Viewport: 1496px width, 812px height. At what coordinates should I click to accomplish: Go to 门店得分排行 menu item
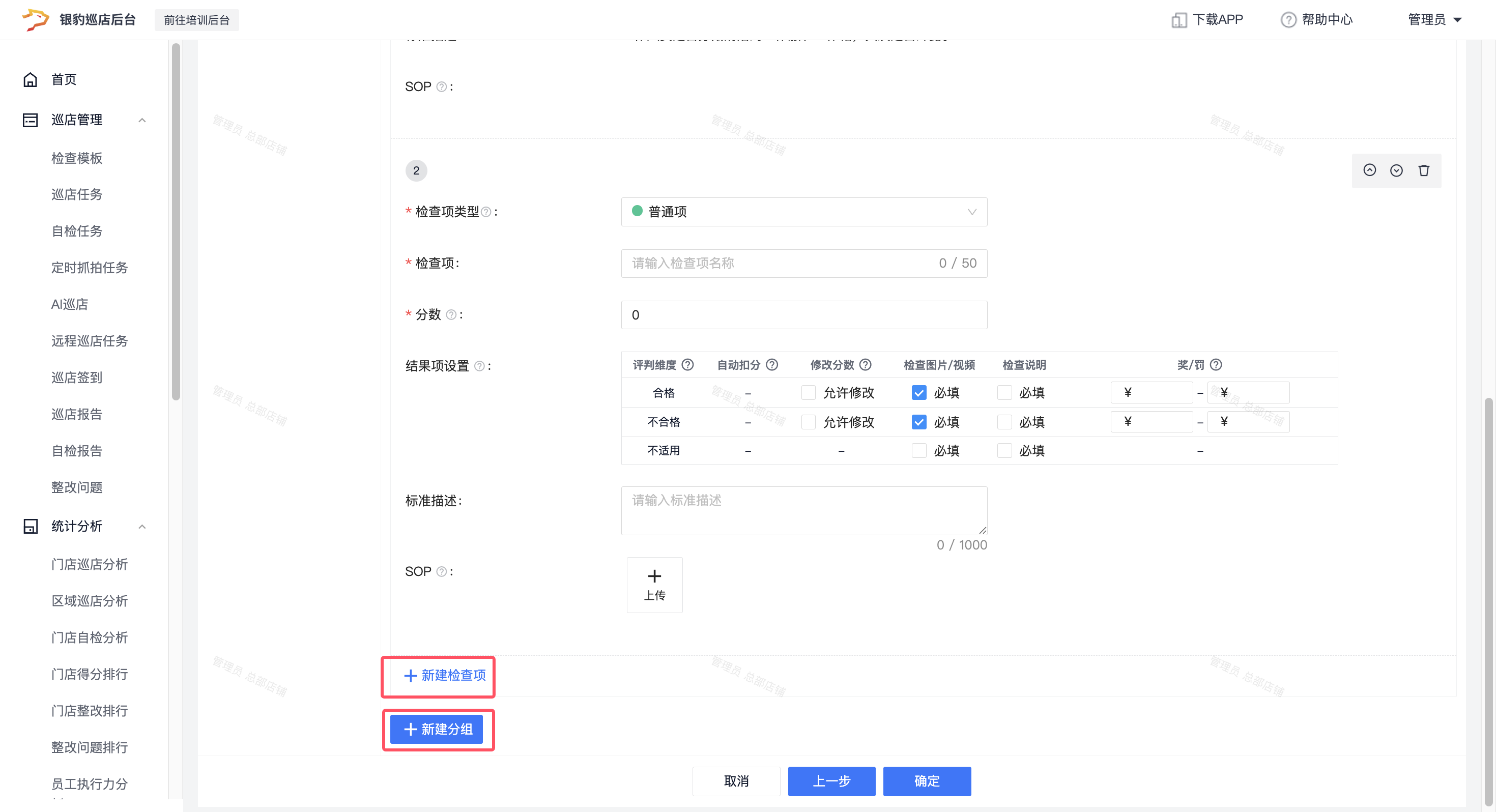pos(90,674)
